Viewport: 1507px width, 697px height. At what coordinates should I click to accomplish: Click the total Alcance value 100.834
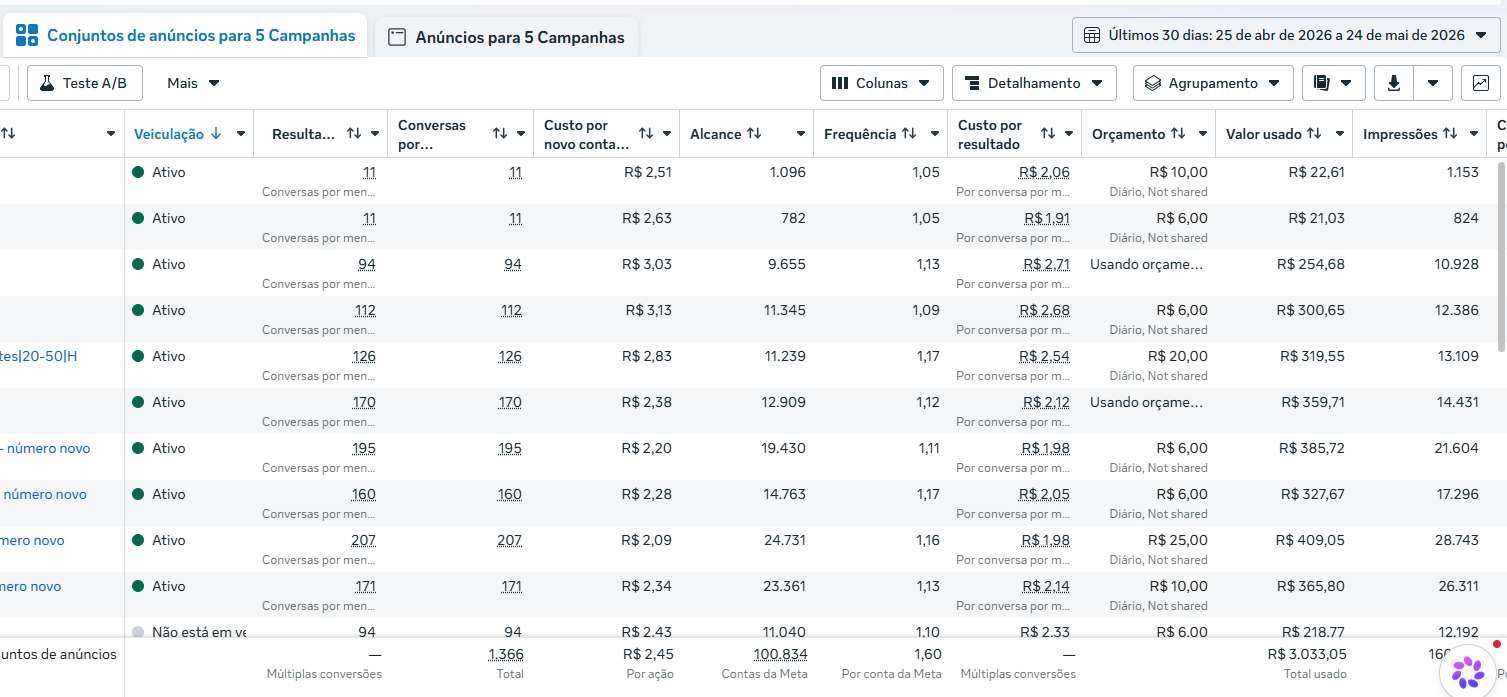[781, 654]
